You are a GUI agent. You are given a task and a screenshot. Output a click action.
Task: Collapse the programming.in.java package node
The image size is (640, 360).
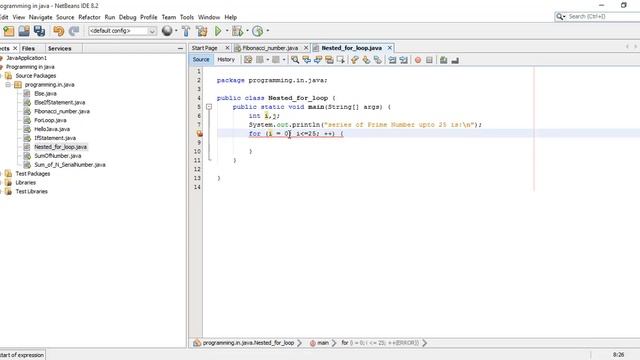click(x=8, y=84)
